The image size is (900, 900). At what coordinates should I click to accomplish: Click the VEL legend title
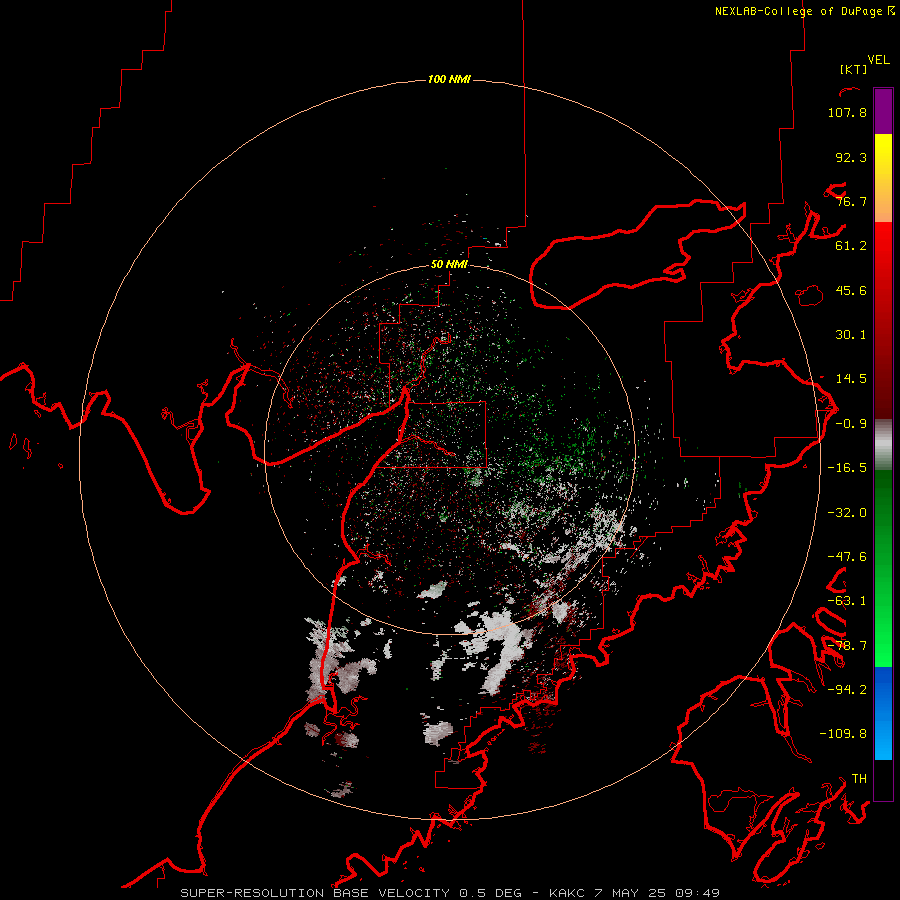878,60
